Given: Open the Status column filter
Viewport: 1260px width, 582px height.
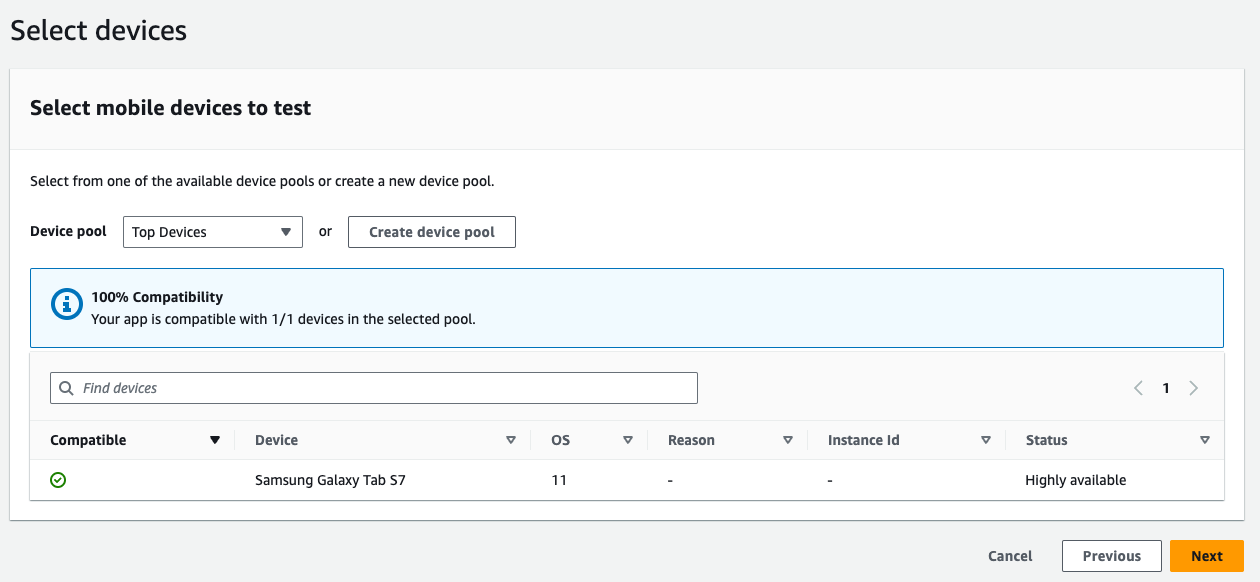Looking at the screenshot, I should coord(1205,440).
